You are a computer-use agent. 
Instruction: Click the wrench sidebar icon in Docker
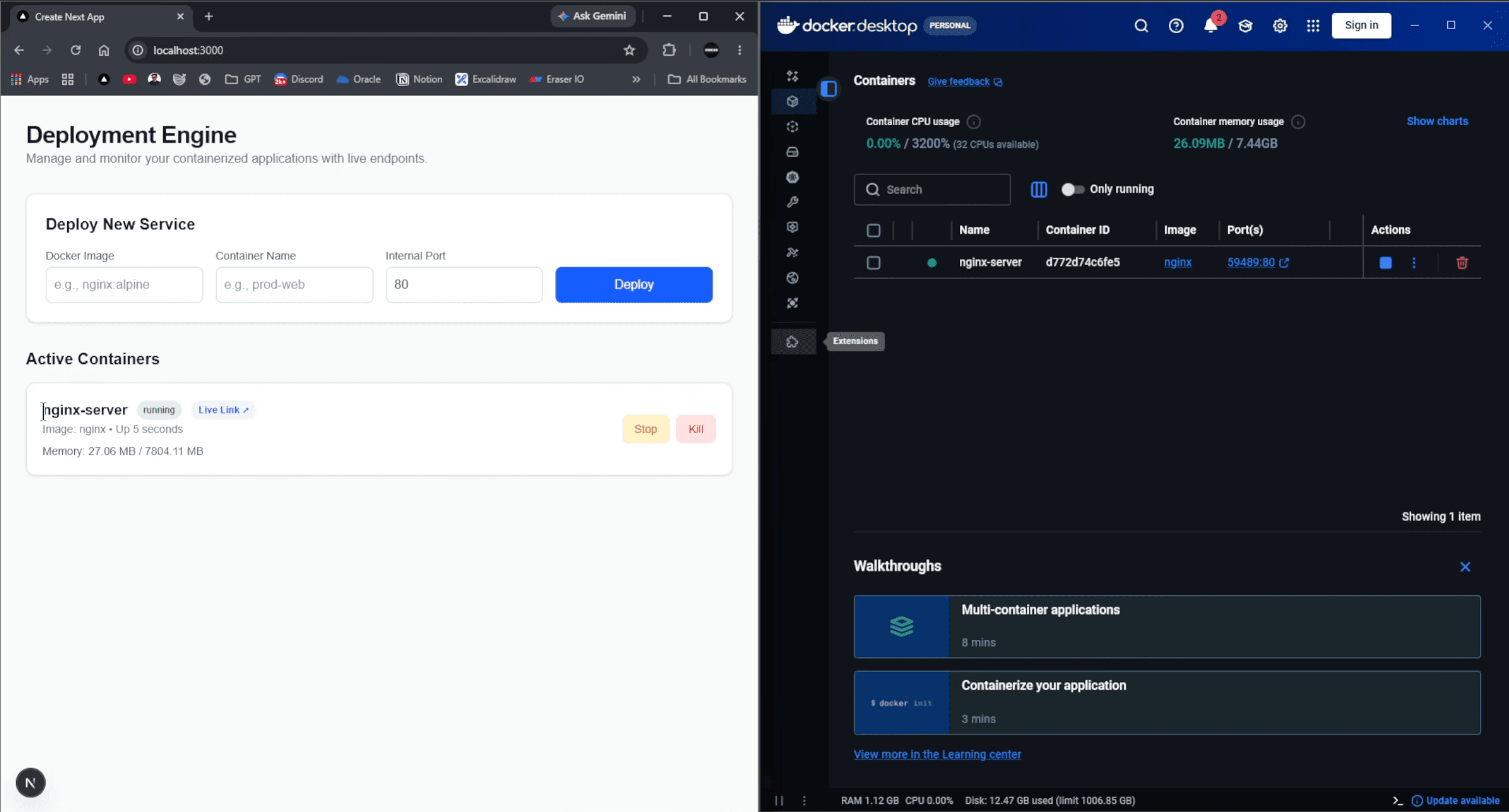click(x=792, y=202)
